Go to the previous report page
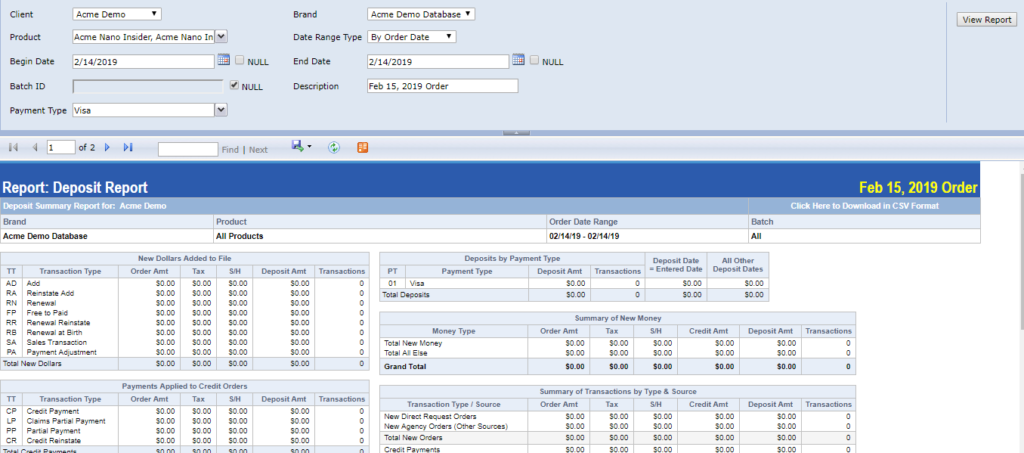Image resolution: width=1024 pixels, height=453 pixels. (35, 148)
